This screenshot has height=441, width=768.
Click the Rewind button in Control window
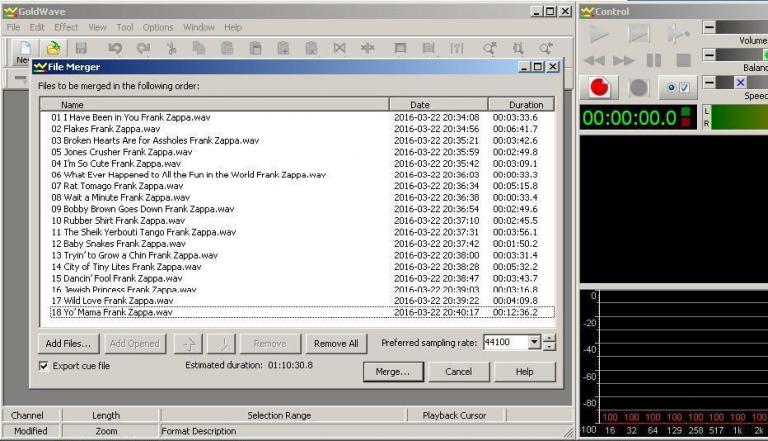click(598, 61)
